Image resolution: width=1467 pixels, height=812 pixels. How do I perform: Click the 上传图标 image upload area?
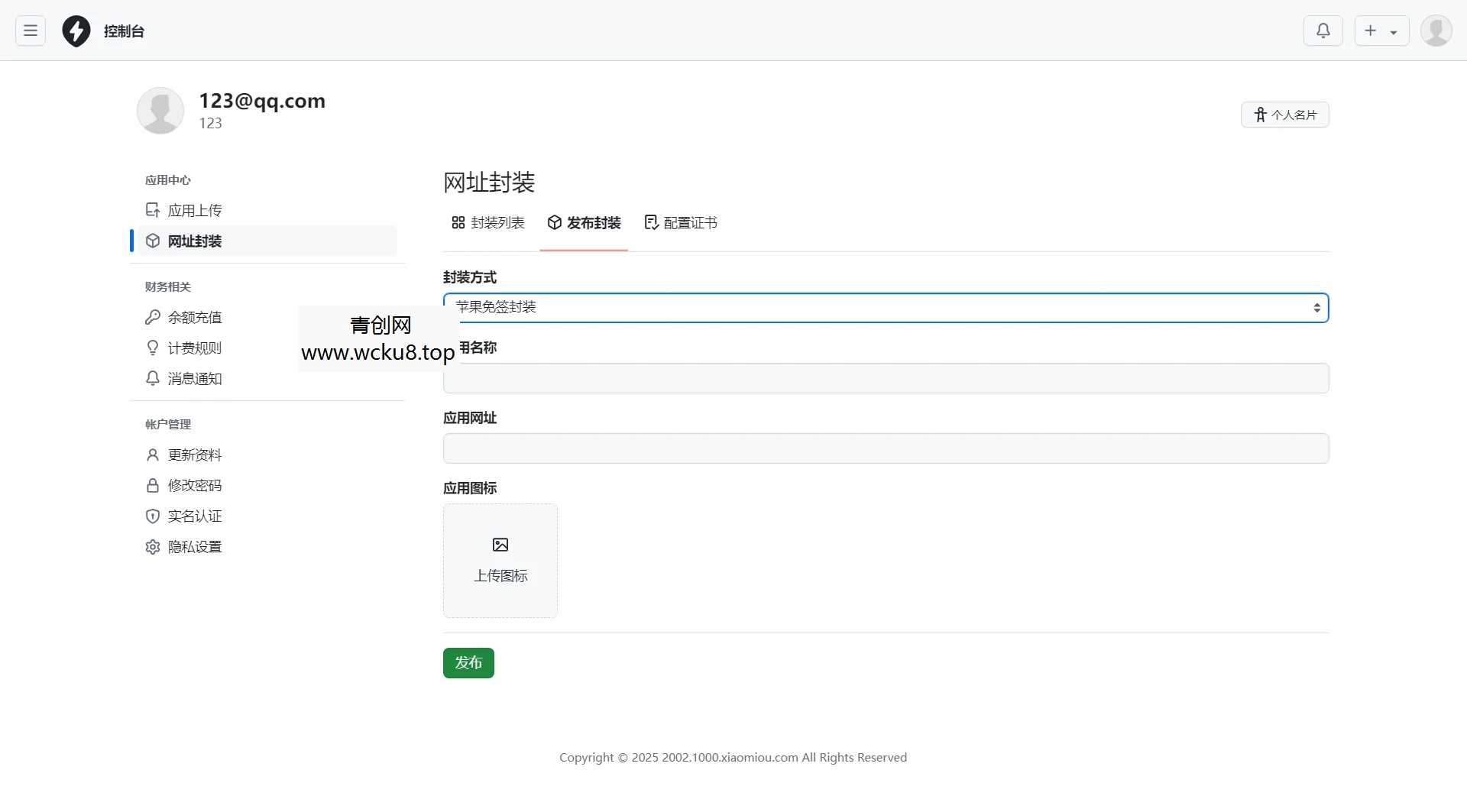(x=500, y=560)
